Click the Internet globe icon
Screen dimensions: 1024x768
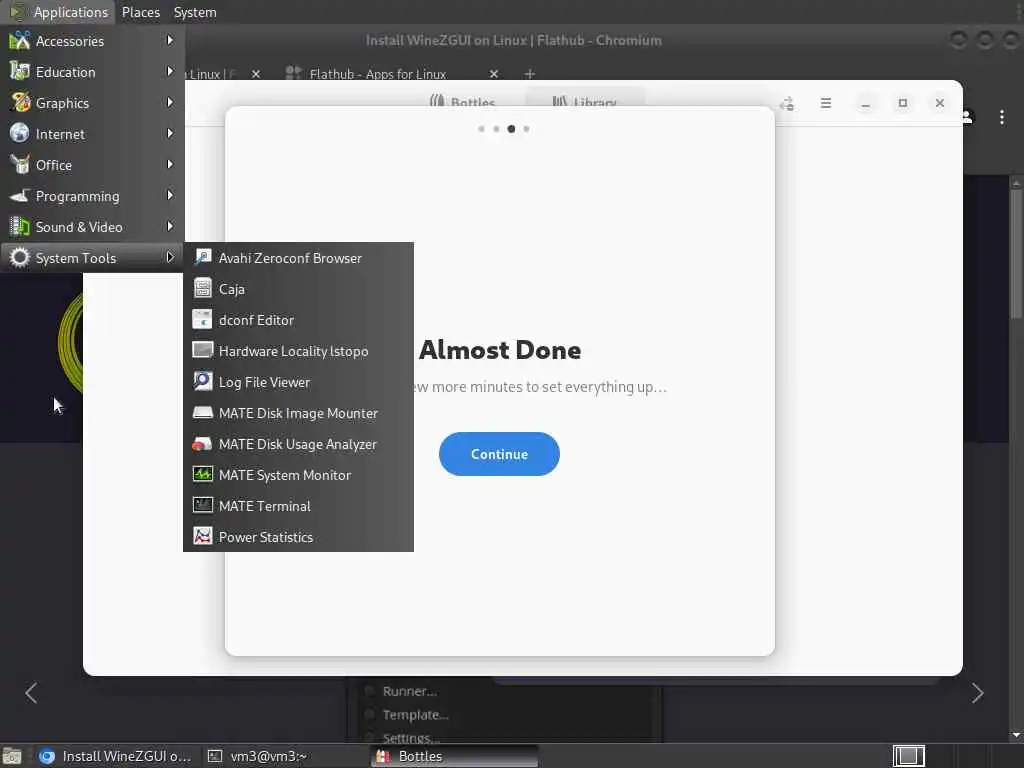coord(20,133)
